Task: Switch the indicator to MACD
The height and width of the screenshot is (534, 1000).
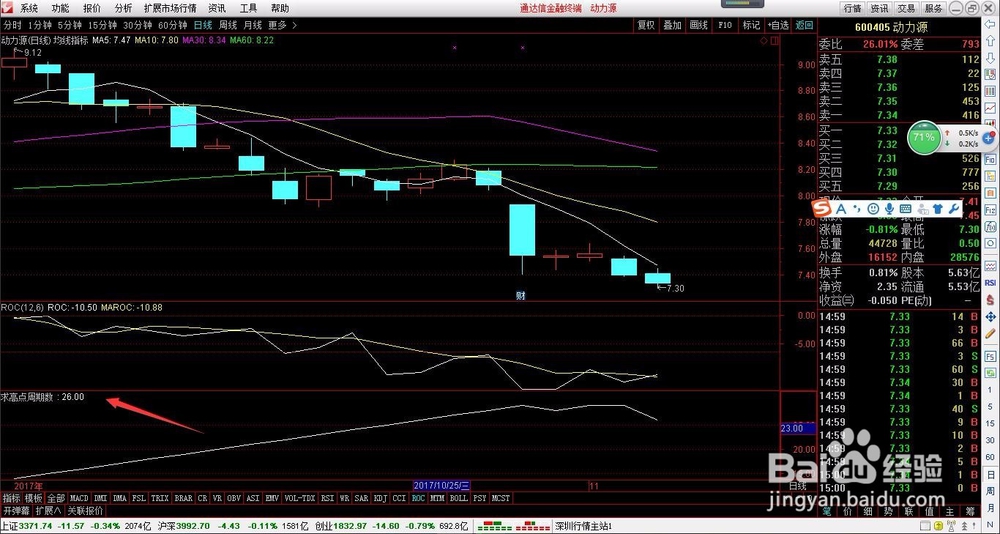Action: 80,498
